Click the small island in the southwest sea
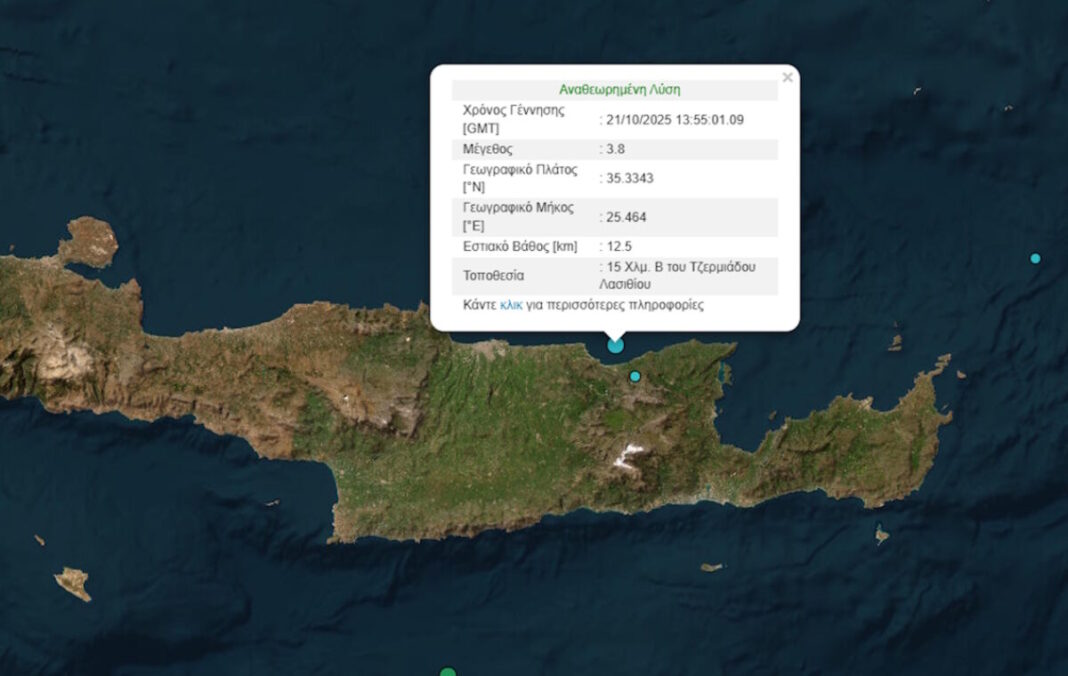The width and height of the screenshot is (1068, 676). point(72,583)
